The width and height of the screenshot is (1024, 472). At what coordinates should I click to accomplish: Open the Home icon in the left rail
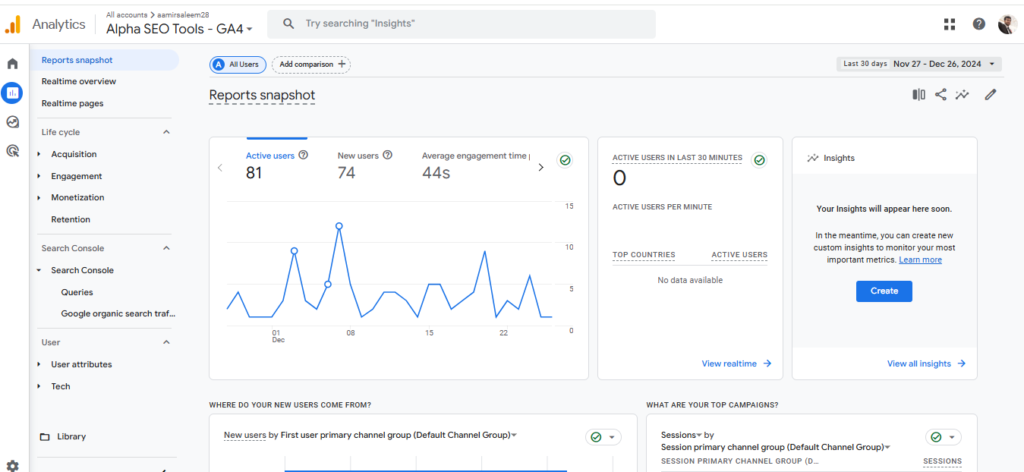(13, 64)
